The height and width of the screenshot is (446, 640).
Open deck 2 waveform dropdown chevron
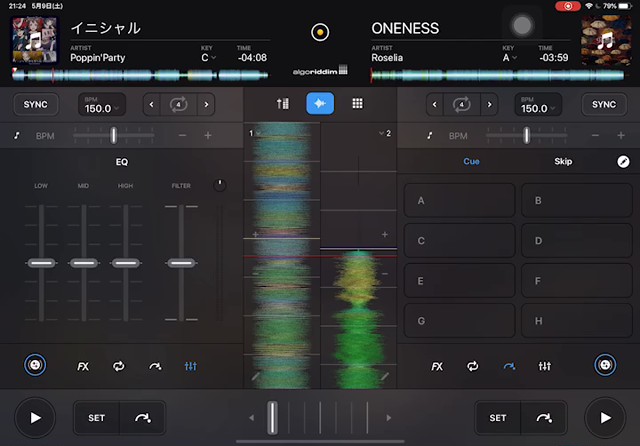click(384, 133)
